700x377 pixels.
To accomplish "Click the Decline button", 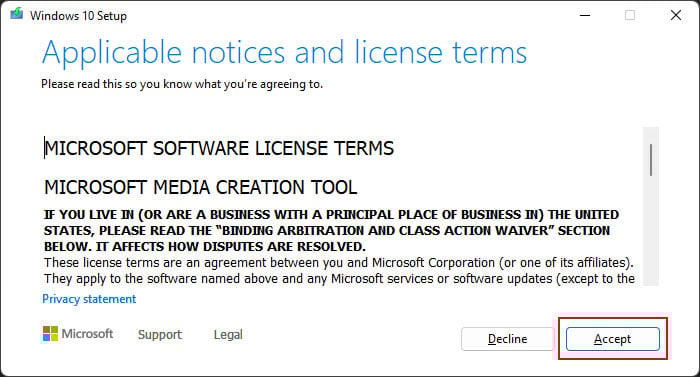I will pyautogui.click(x=507, y=339).
